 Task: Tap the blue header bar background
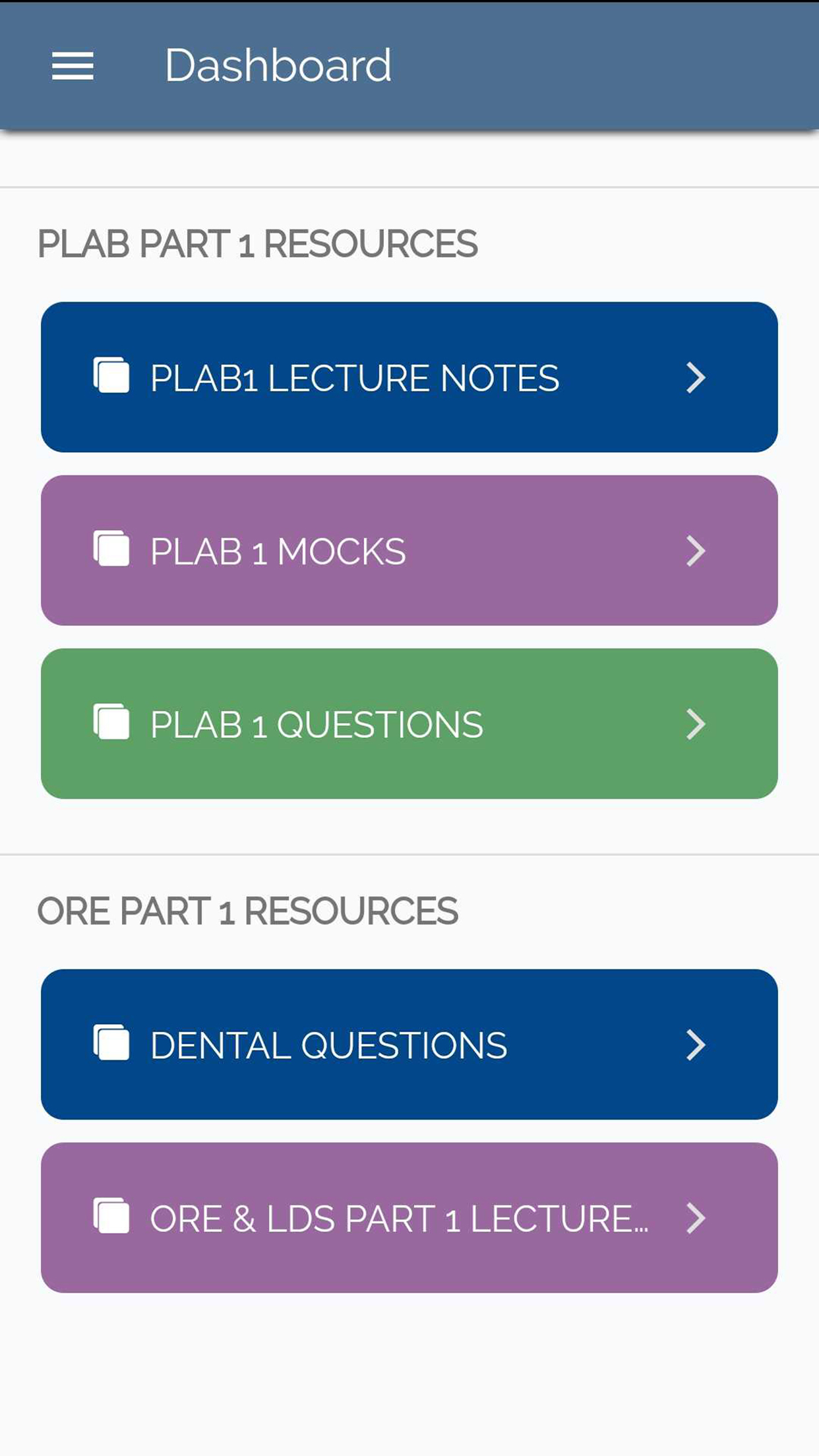[x=593, y=66]
